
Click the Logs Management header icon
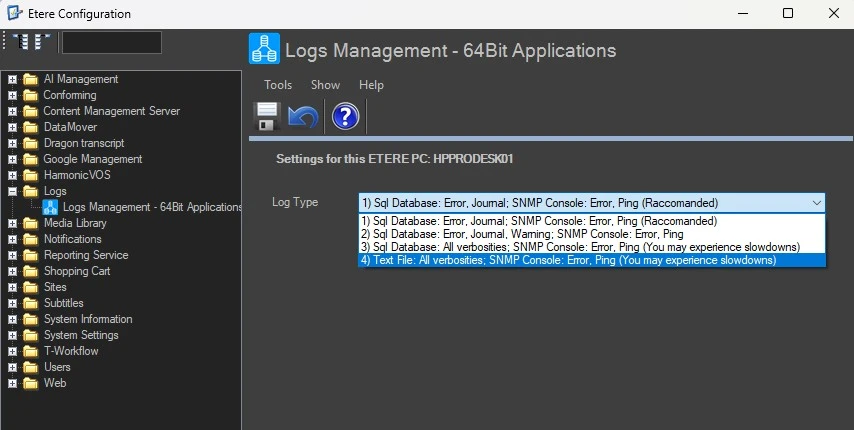(x=264, y=49)
